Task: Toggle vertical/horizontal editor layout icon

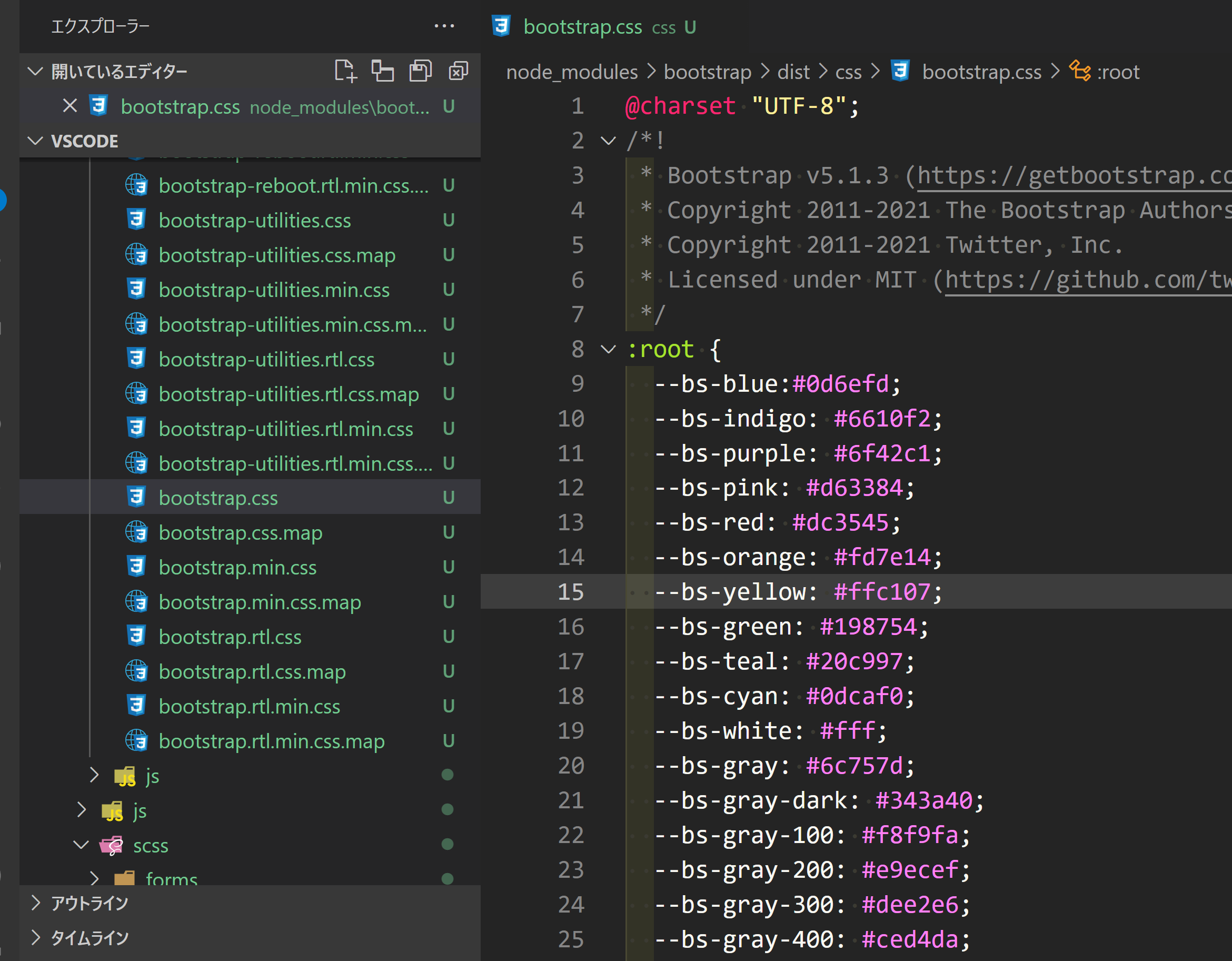Action: [x=382, y=71]
